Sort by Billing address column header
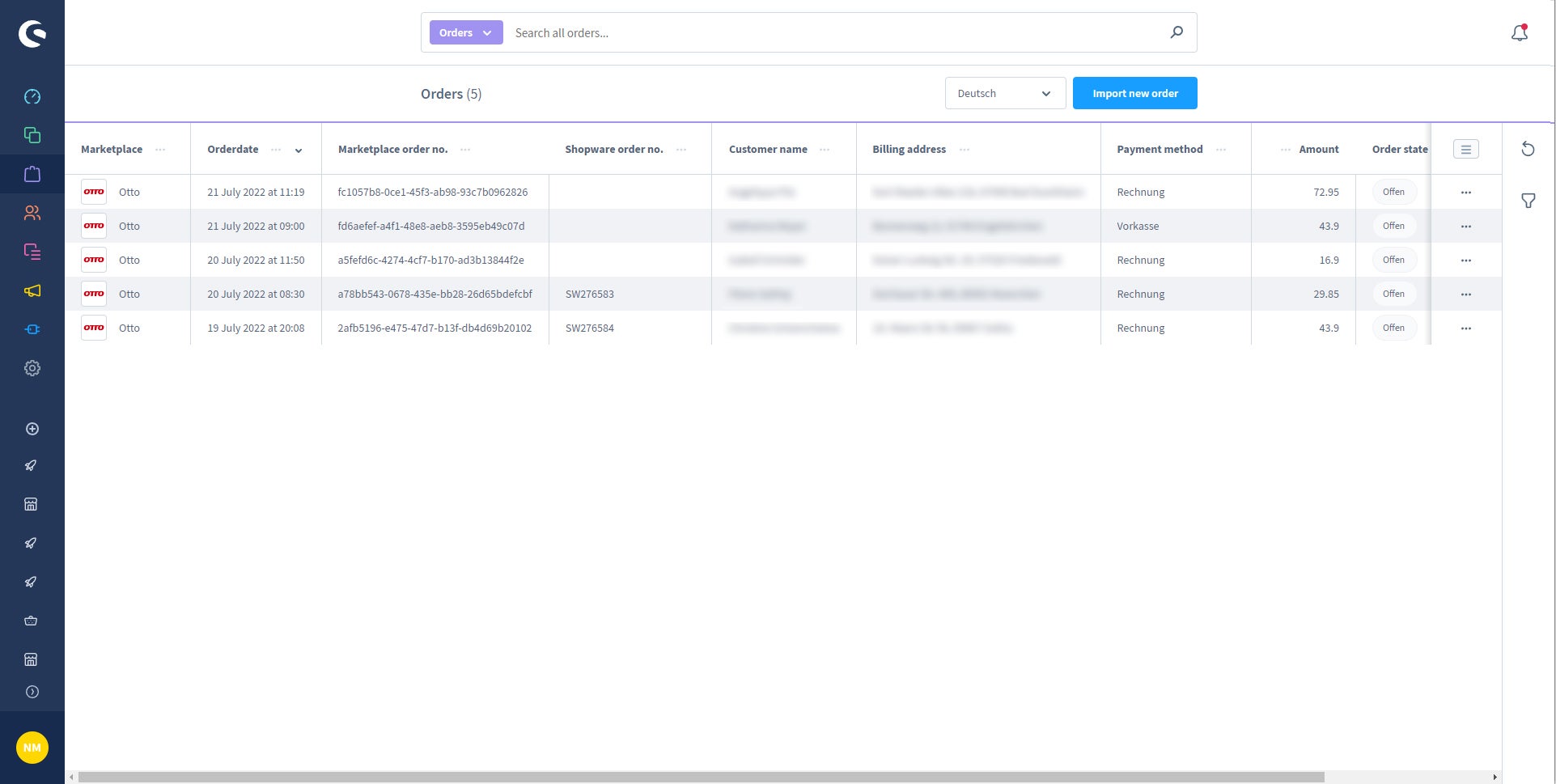Viewport: 1556px width, 784px height. tap(909, 150)
